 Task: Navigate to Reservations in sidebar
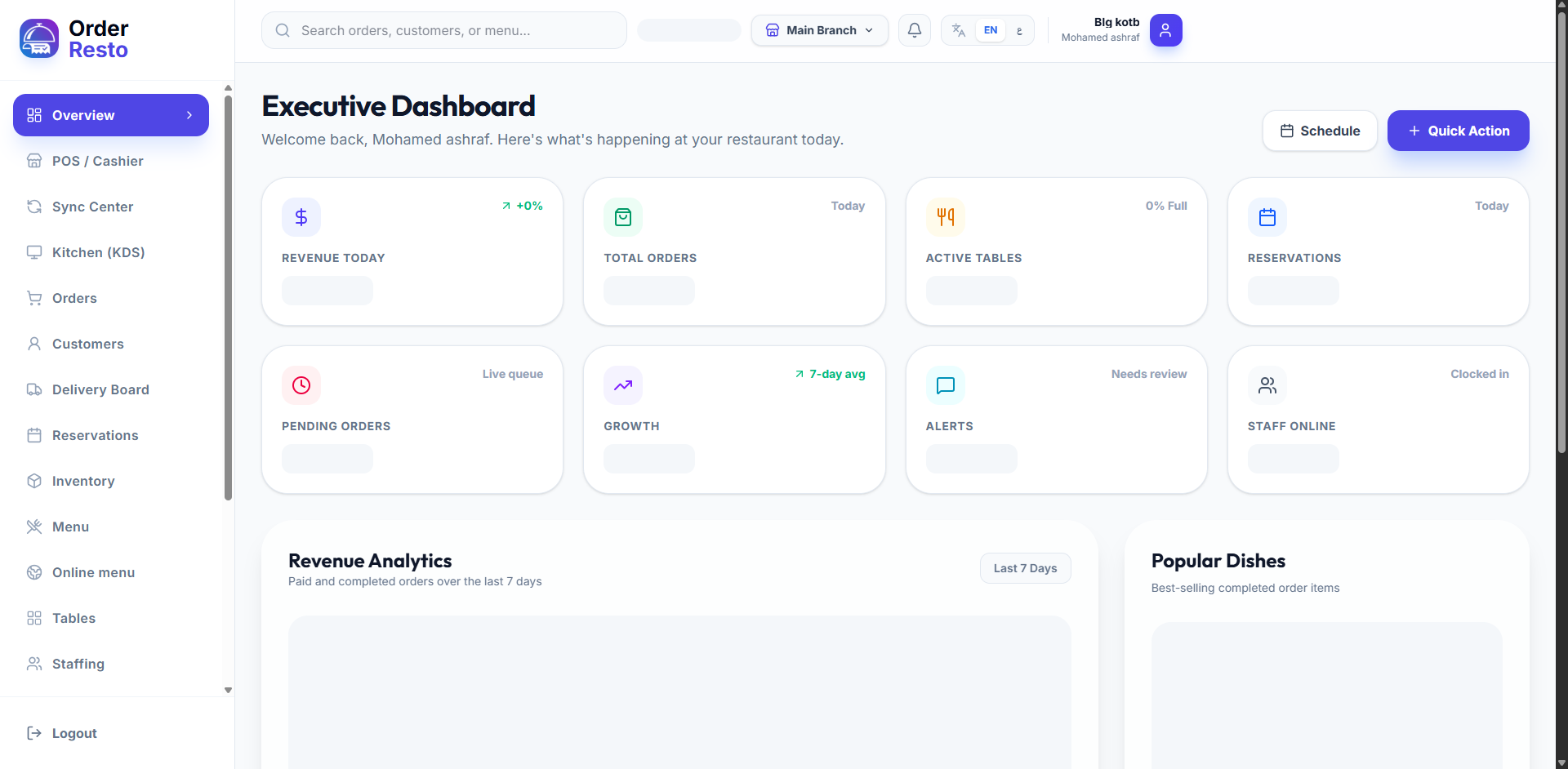111,435
